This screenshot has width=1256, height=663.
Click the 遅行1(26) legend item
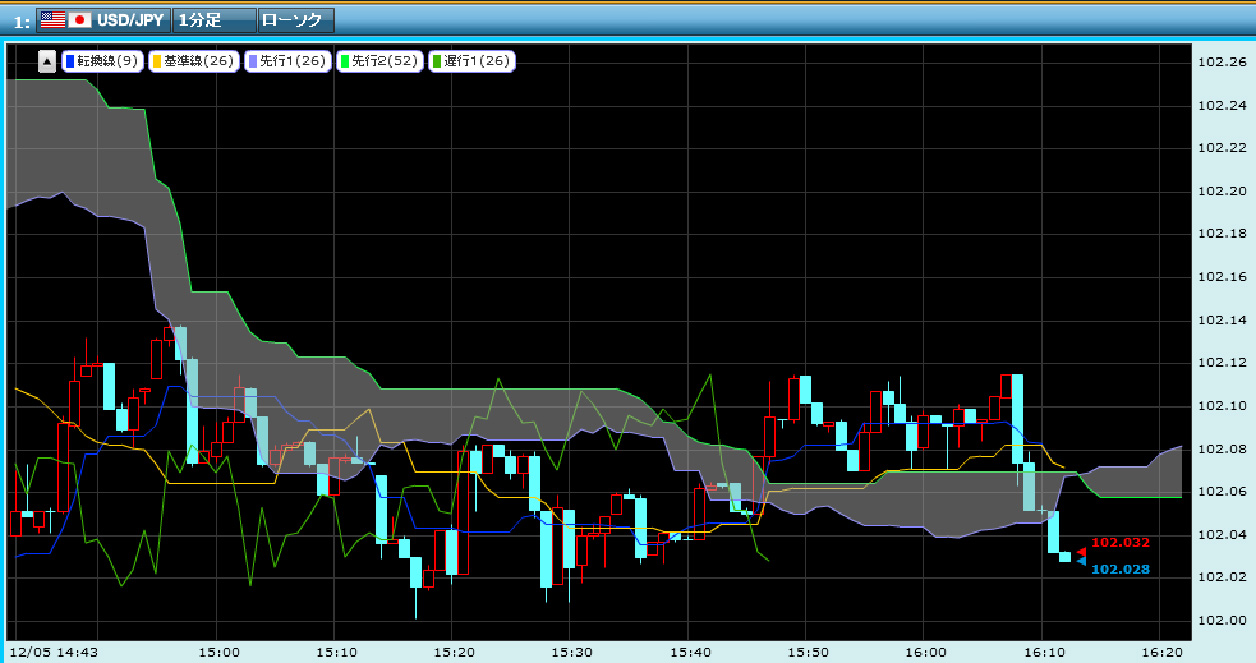tap(471, 62)
